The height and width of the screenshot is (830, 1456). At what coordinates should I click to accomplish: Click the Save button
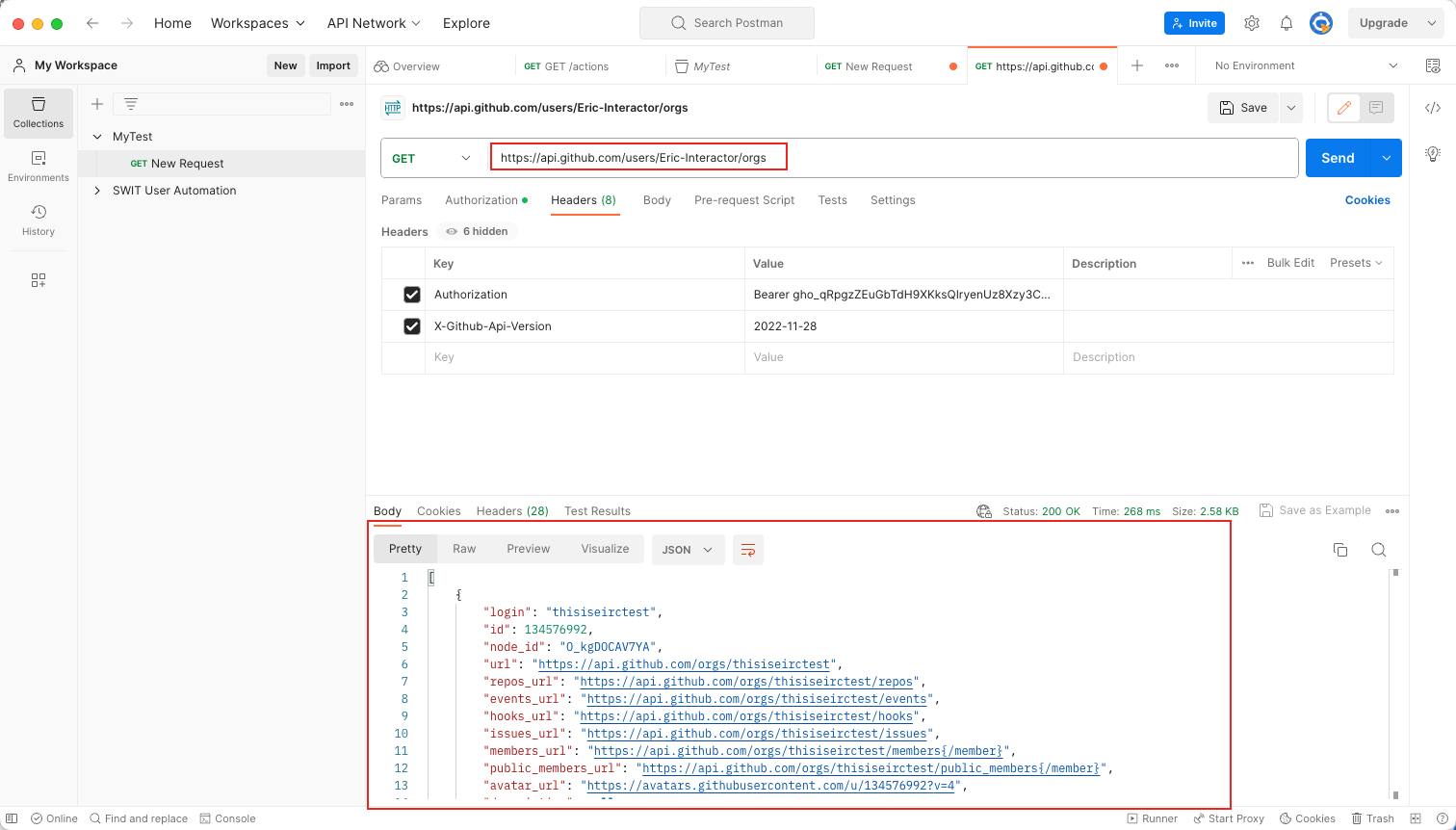(1243, 108)
